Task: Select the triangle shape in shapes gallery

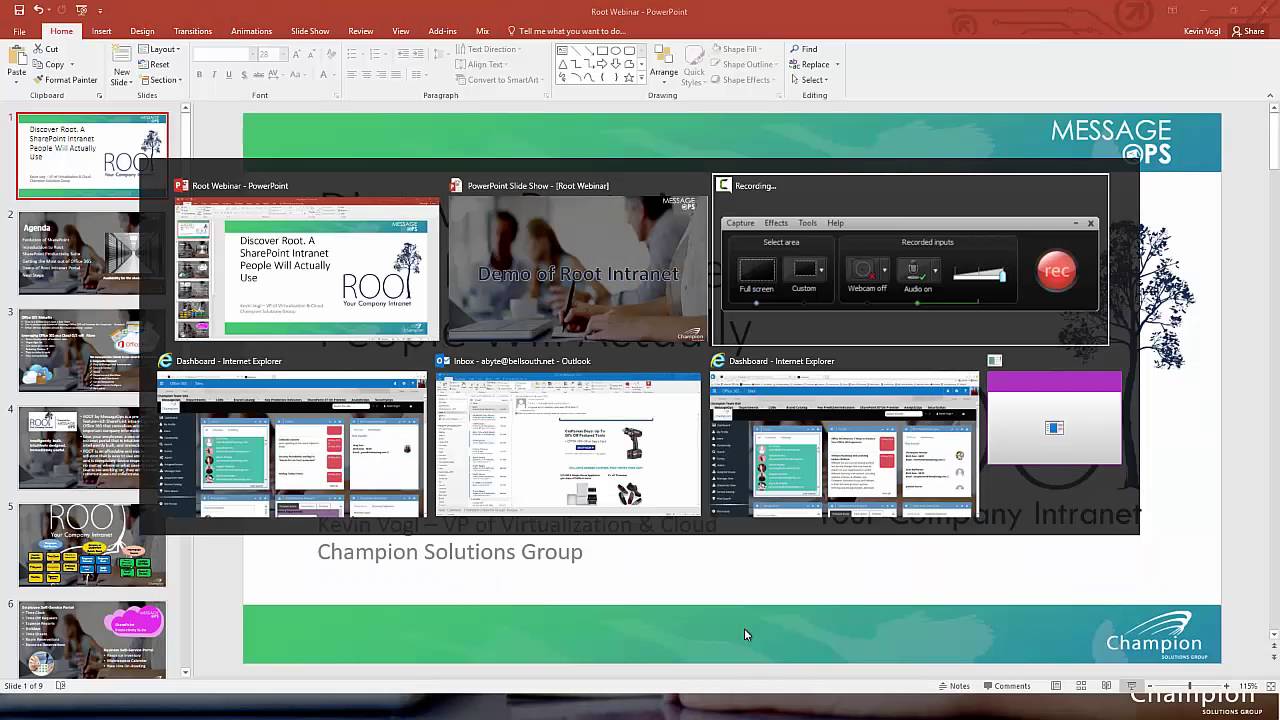Action: click(x=563, y=64)
